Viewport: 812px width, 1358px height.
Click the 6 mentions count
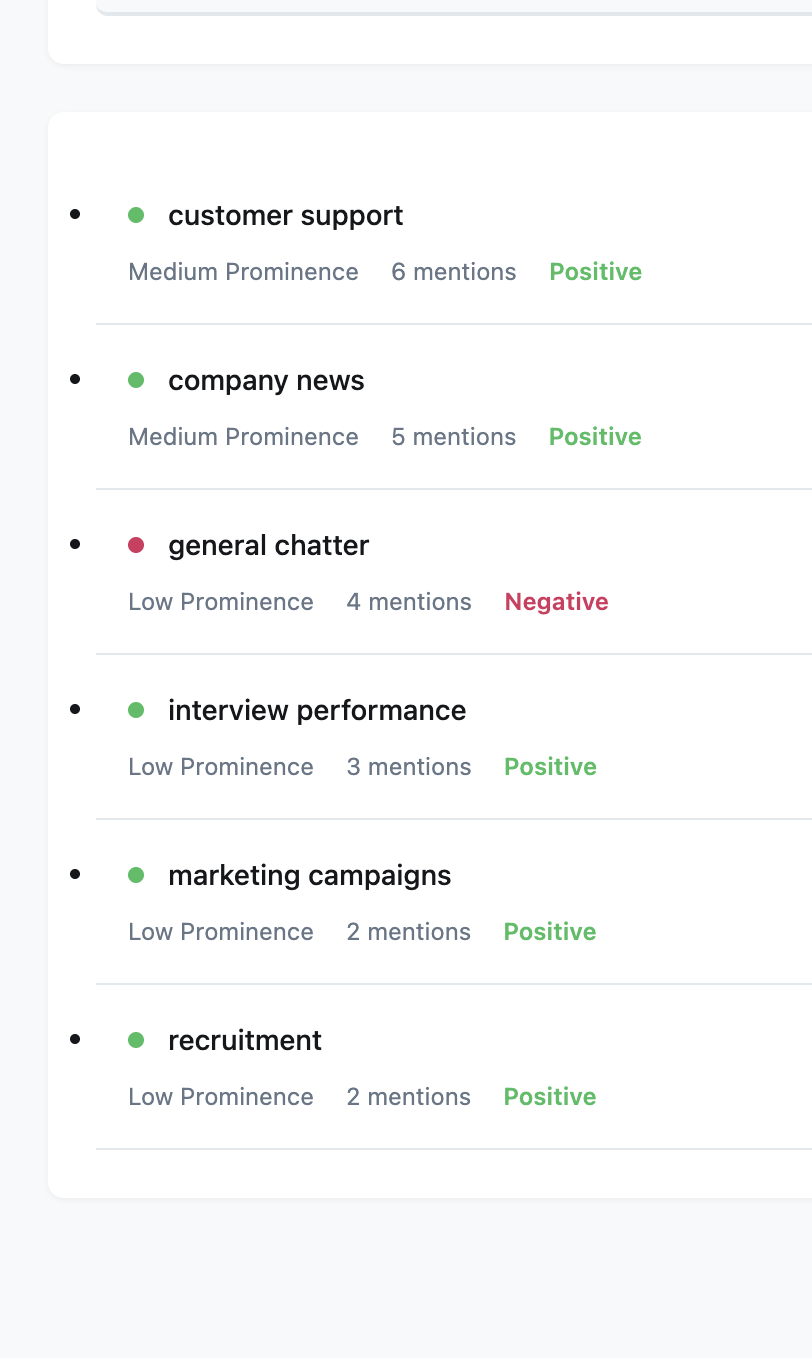pyautogui.click(x=454, y=272)
